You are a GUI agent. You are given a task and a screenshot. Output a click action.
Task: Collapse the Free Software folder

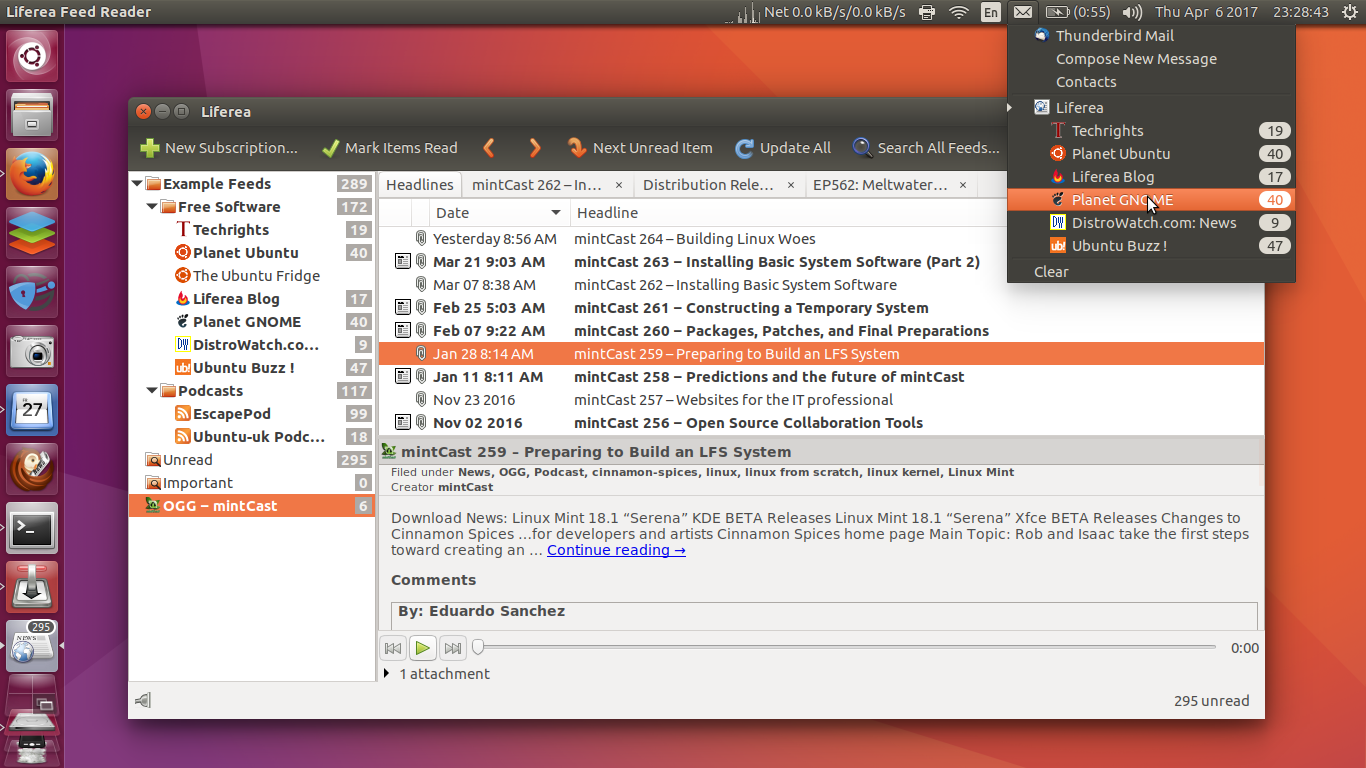(x=152, y=207)
